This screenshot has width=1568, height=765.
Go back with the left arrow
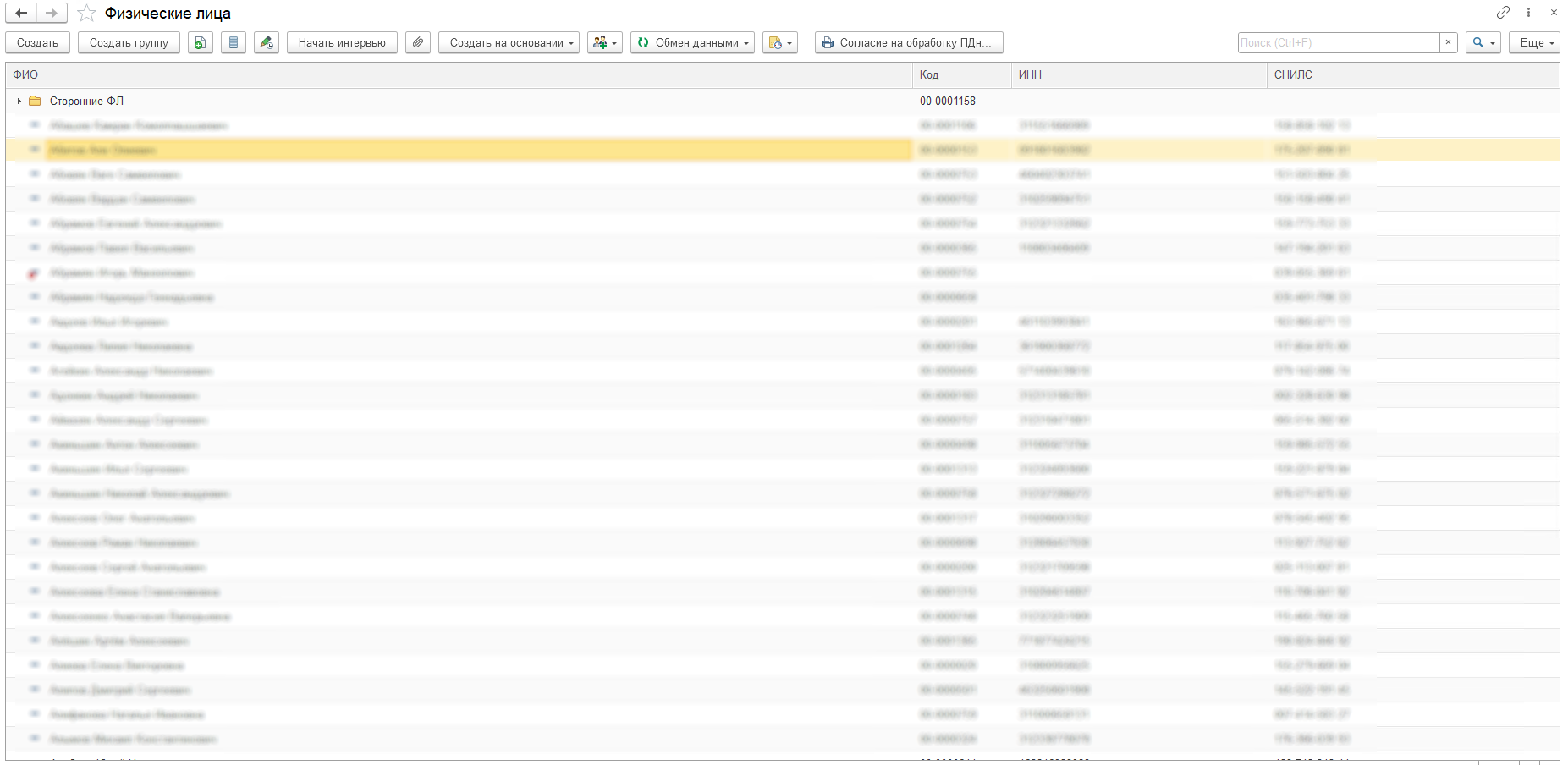21,14
